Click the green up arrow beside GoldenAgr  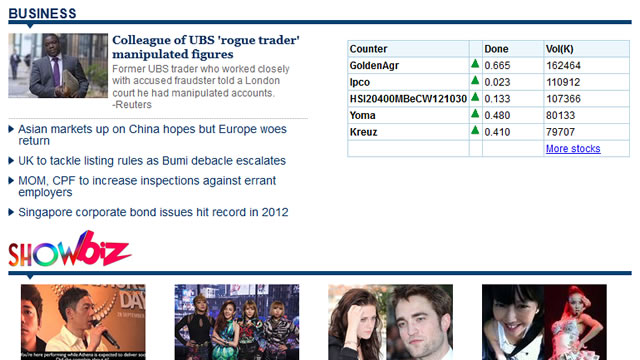click(475, 64)
